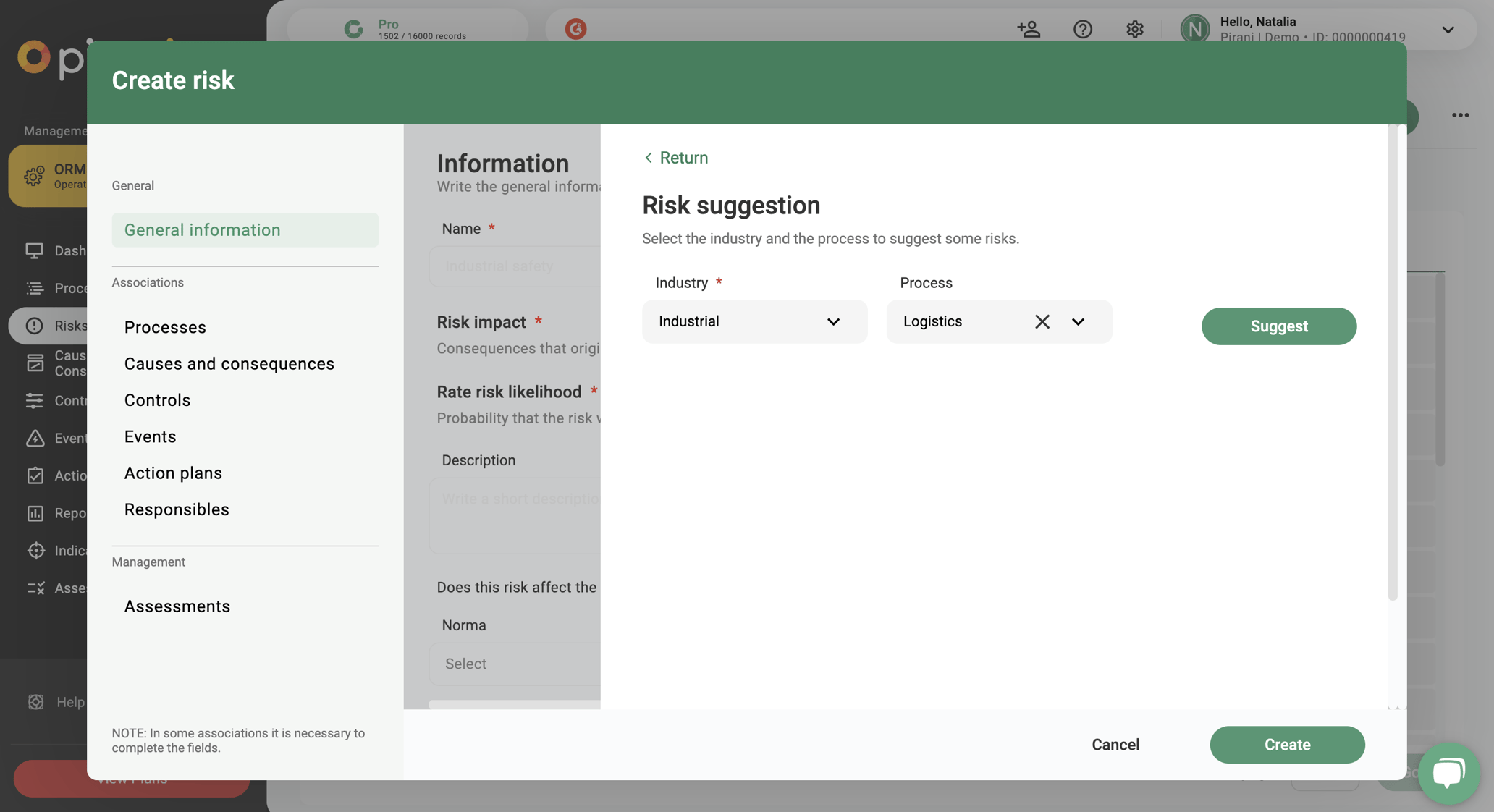
Task: Open the Assessments section under Management
Action: coord(177,606)
